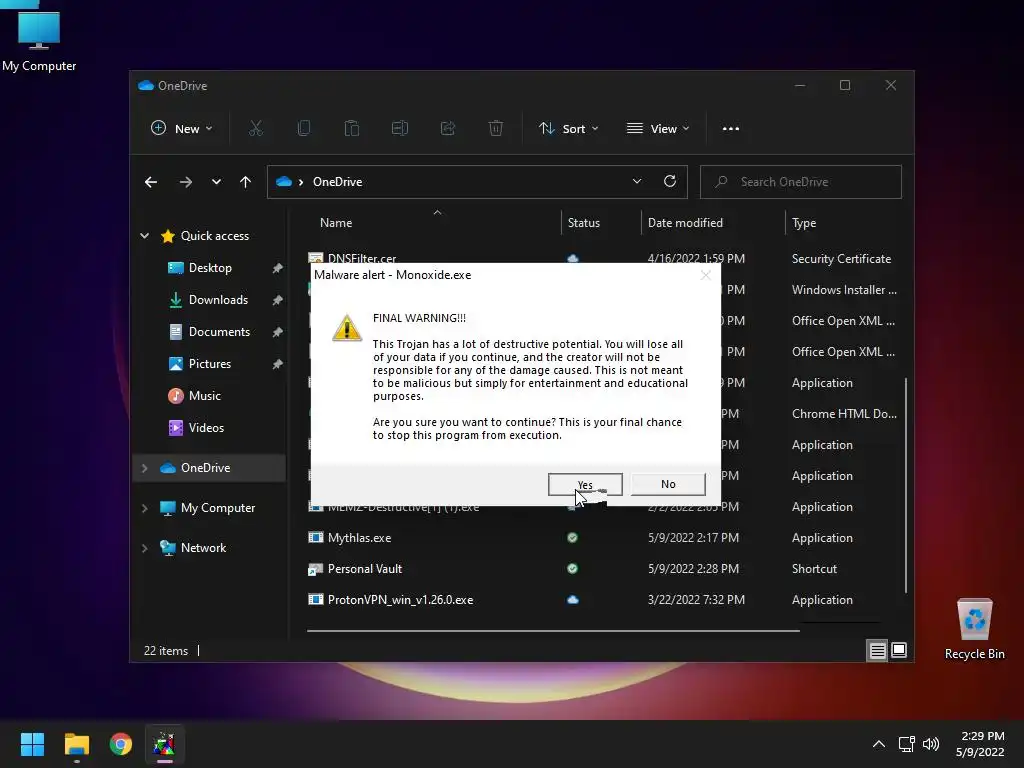Open the taskbar clock and date
The width and height of the screenshot is (1024, 768).
[980, 744]
